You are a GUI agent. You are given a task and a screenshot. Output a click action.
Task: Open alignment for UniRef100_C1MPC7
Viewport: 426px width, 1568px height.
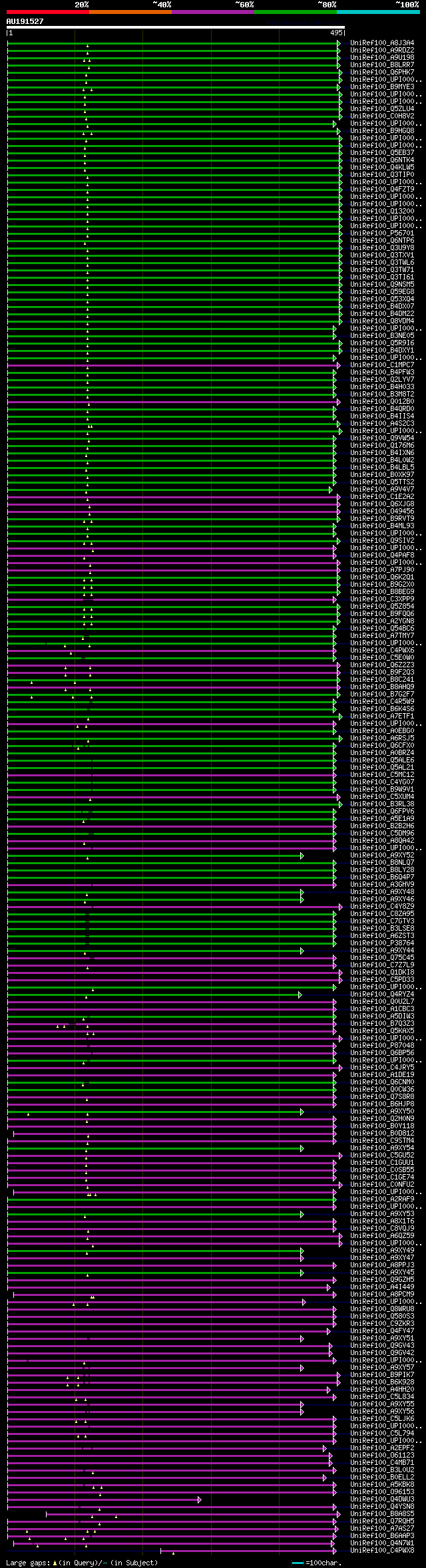point(382,365)
